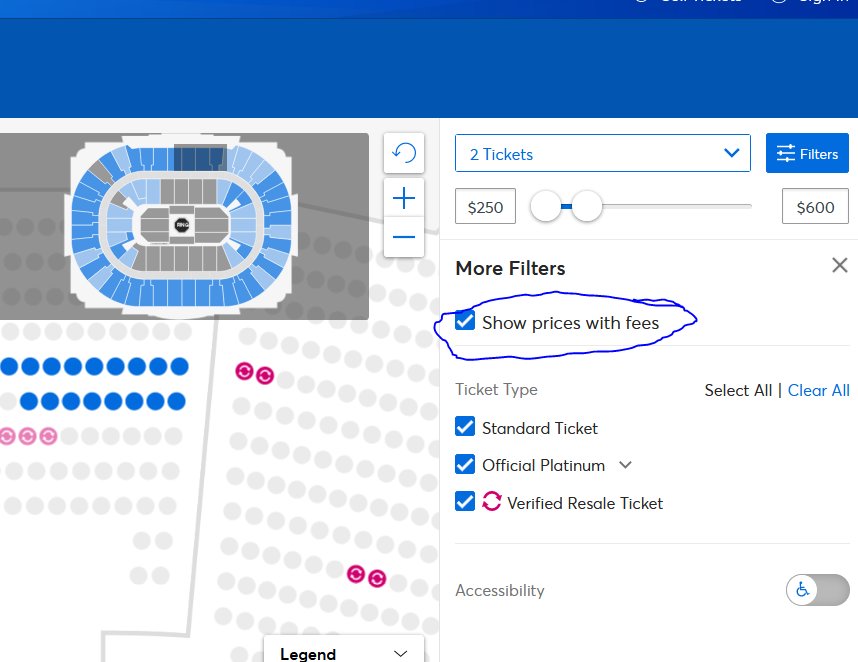Zoom in on the seat map

coord(404,198)
